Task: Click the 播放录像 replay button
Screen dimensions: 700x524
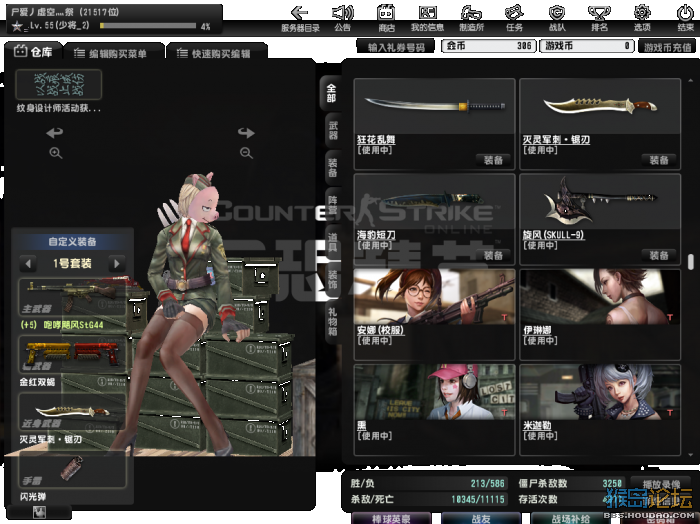Action: 662,484
